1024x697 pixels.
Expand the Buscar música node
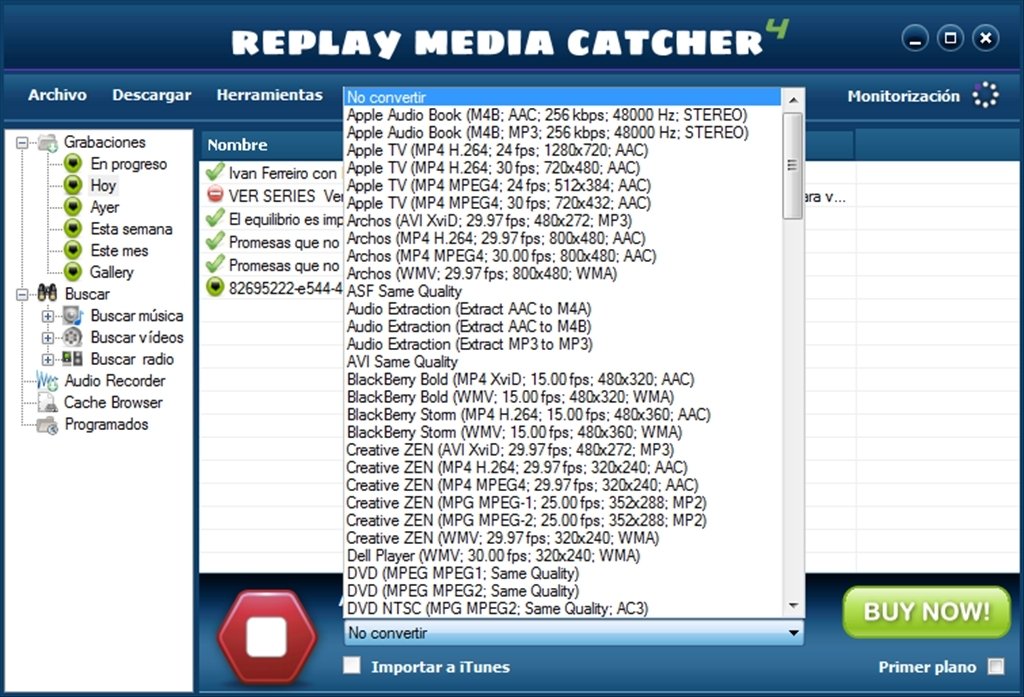click(x=48, y=316)
